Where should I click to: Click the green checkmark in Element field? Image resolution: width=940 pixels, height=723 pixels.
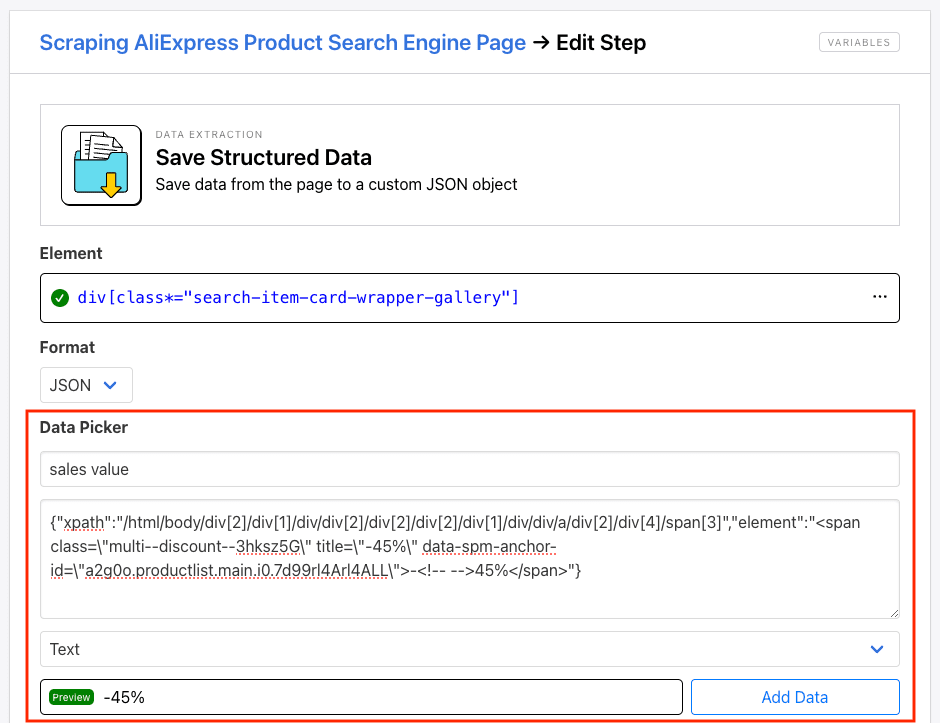[60, 297]
